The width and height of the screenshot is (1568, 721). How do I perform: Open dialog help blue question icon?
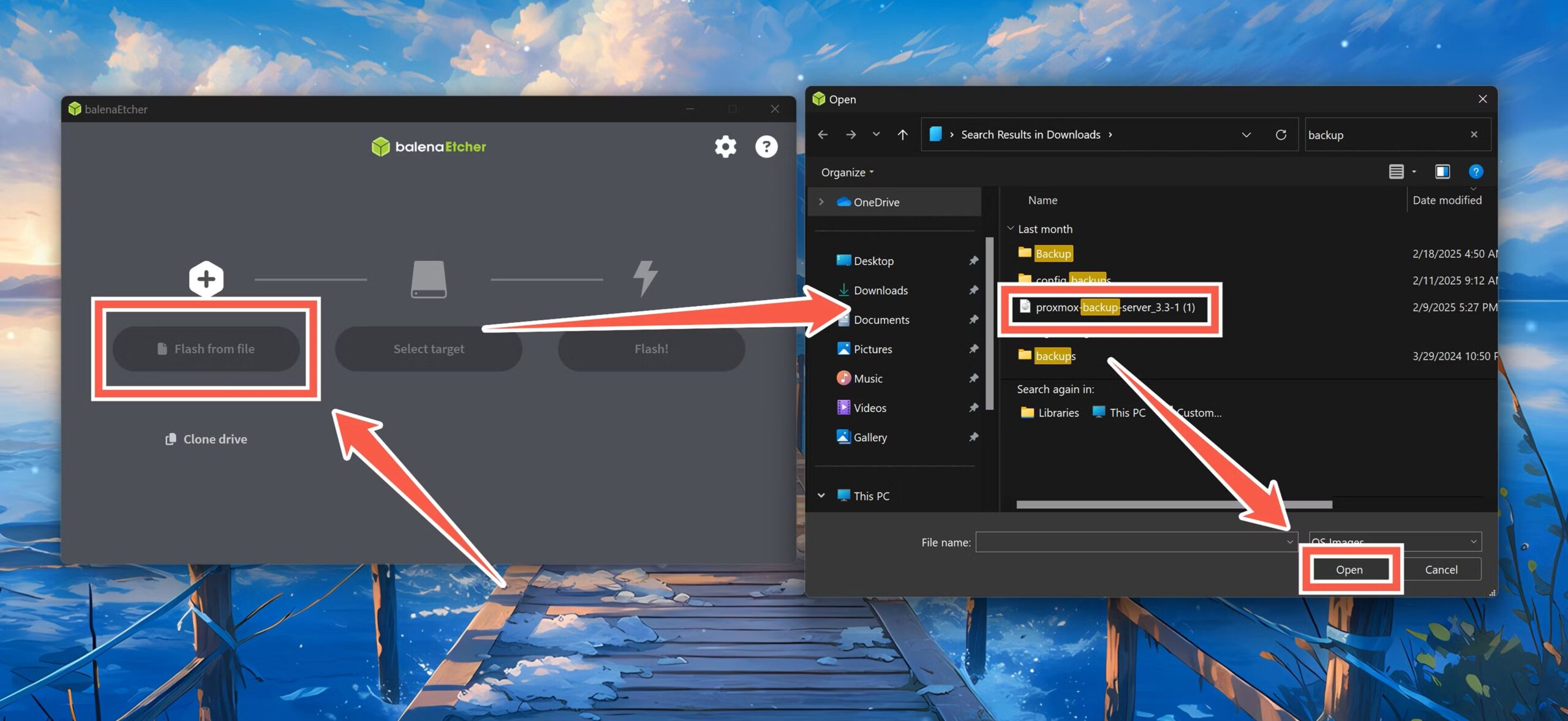[x=1476, y=172]
